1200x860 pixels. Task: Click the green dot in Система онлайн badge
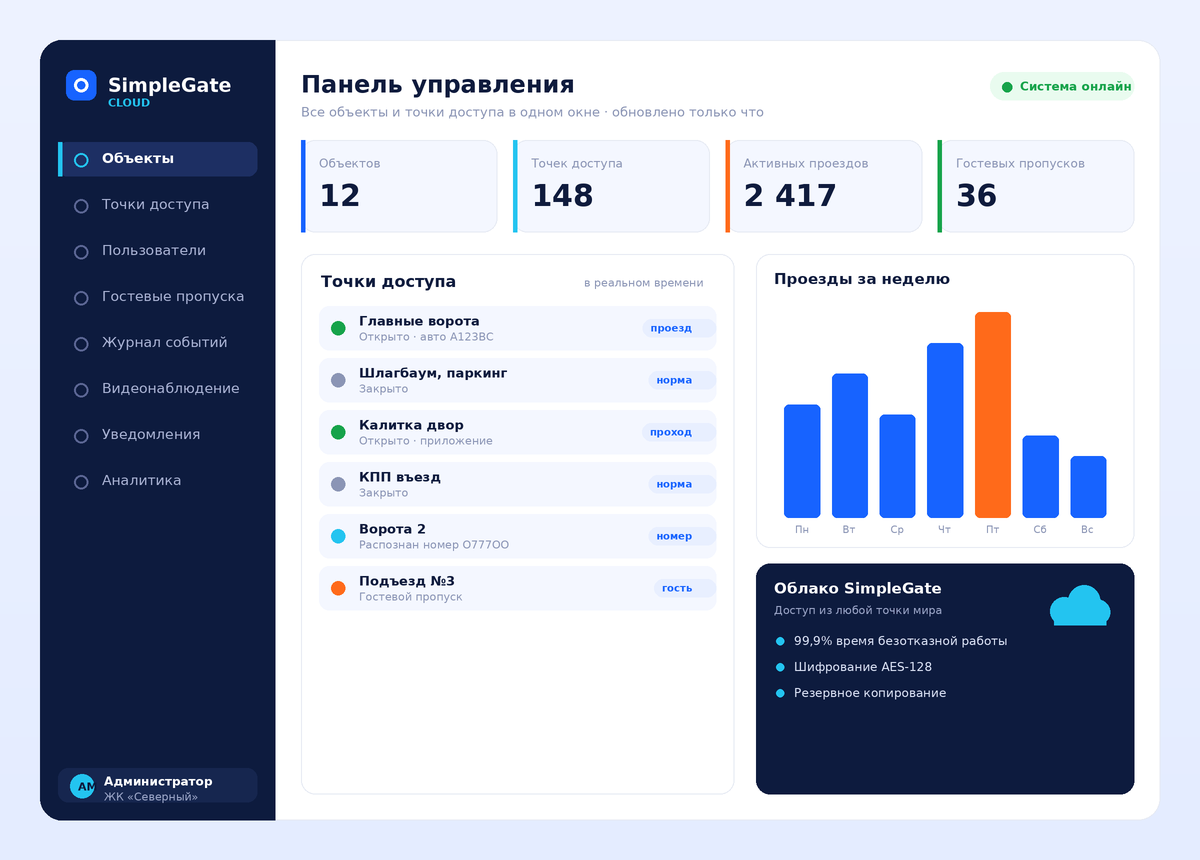1007,87
